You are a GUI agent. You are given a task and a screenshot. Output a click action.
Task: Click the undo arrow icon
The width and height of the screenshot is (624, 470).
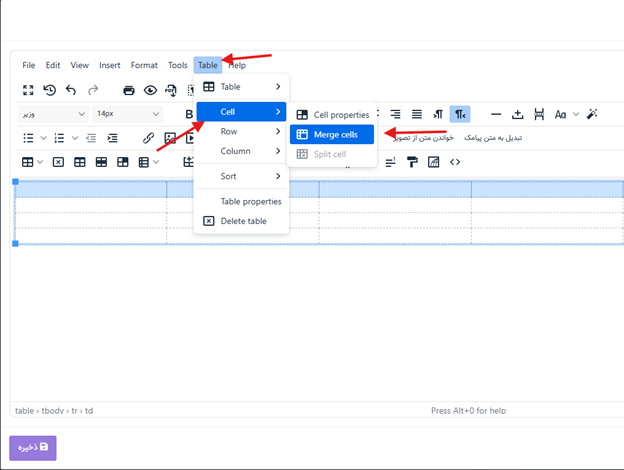(71, 90)
